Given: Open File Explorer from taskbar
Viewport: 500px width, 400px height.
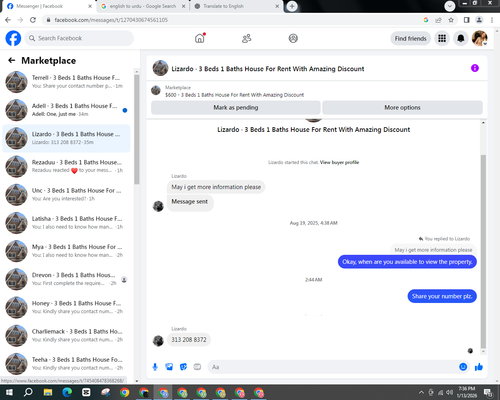Looking at the screenshot, I should click(x=48, y=392).
